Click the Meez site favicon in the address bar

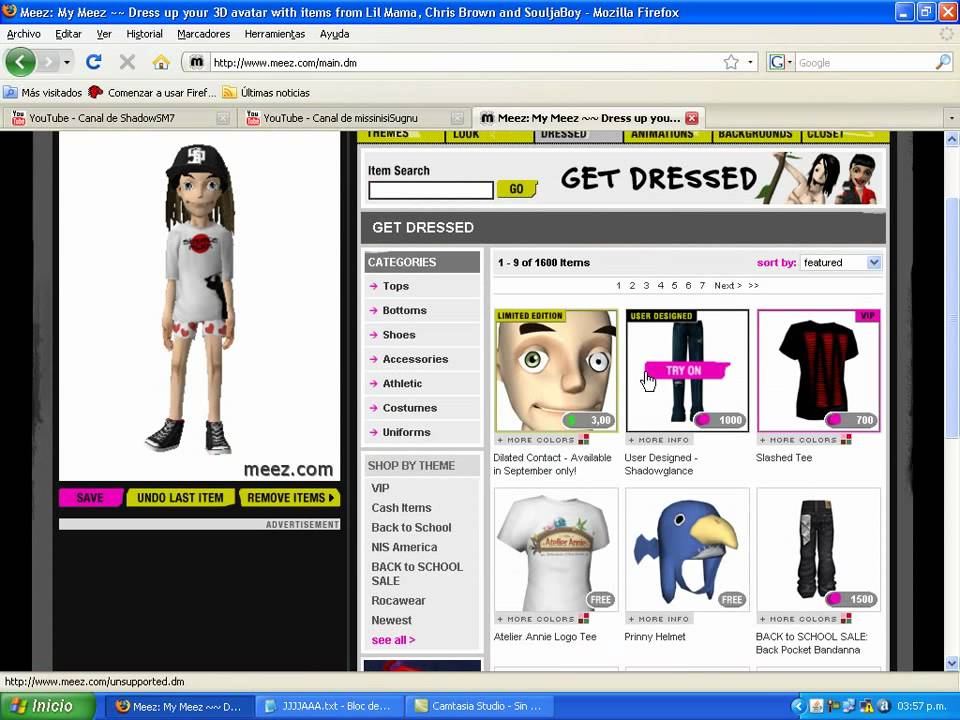tap(197, 62)
